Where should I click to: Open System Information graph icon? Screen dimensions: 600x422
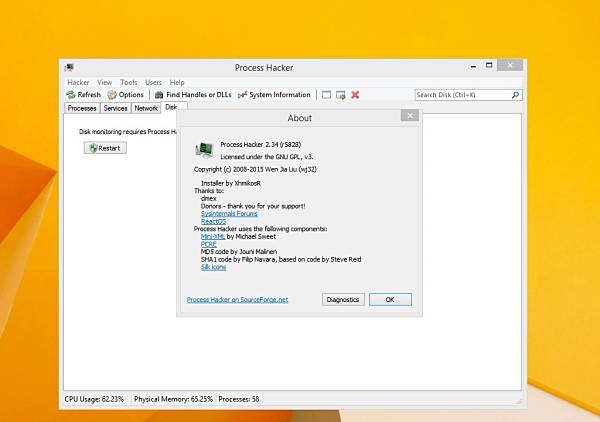(x=242, y=95)
